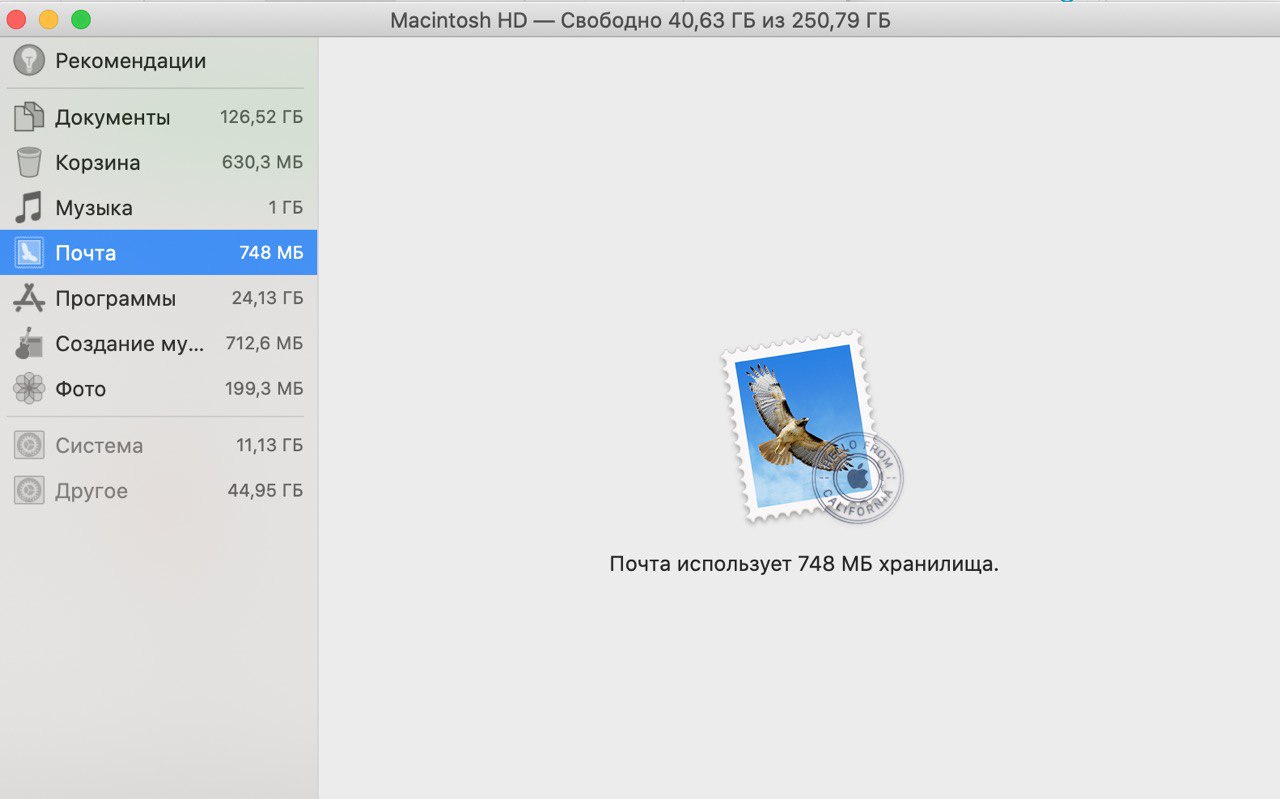This screenshot has height=799, width=1280.
Task: Click the Фото flower icon
Action: click(29, 388)
